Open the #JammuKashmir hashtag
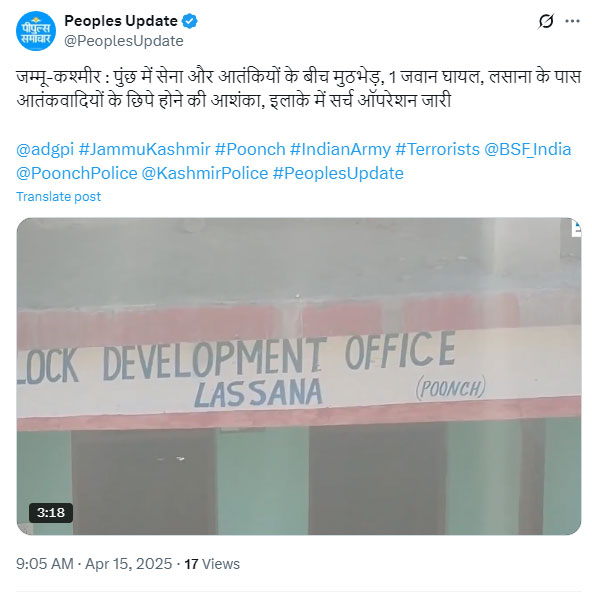The width and height of the screenshot is (592, 593). (x=144, y=149)
